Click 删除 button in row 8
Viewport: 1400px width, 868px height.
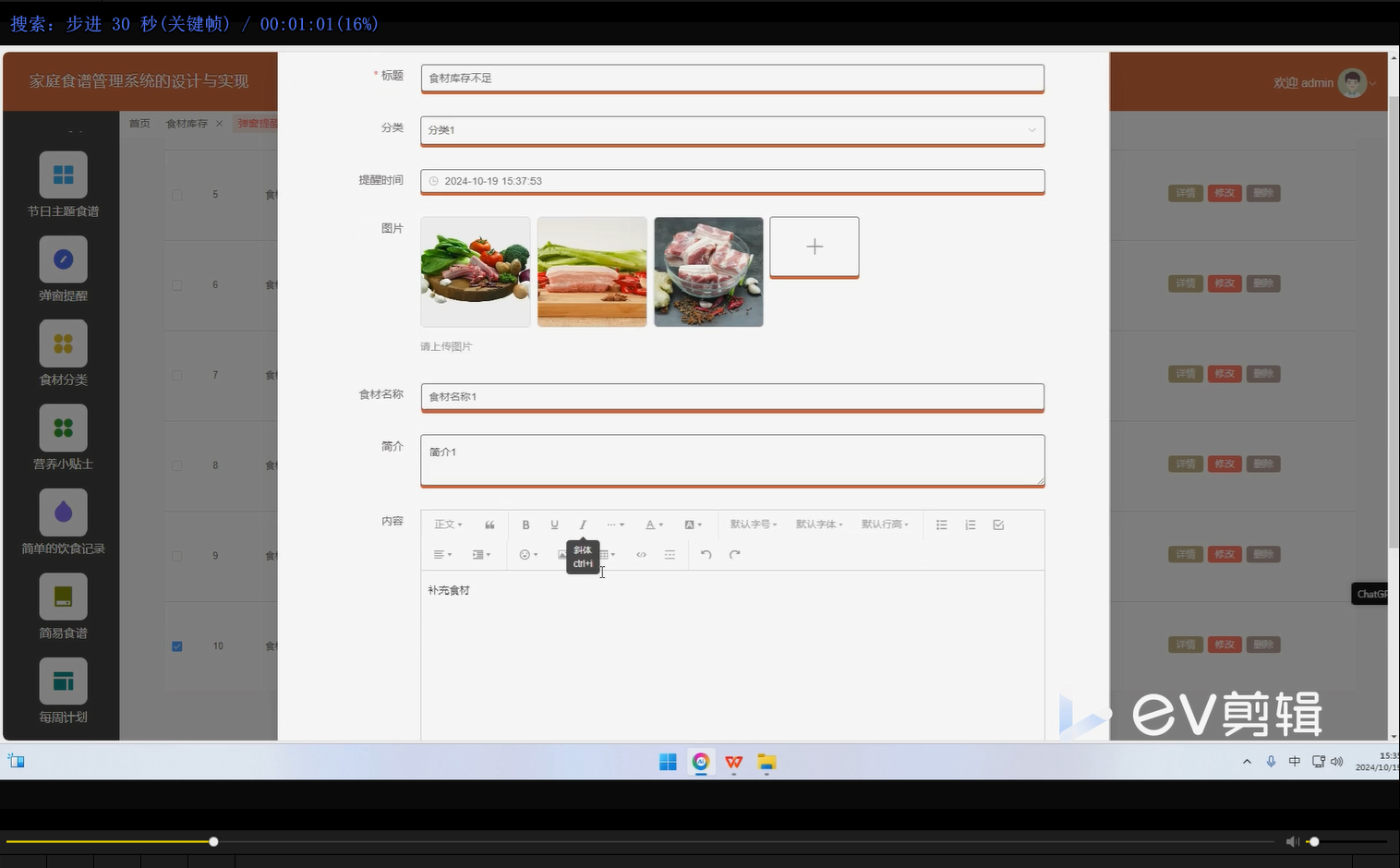(1263, 464)
